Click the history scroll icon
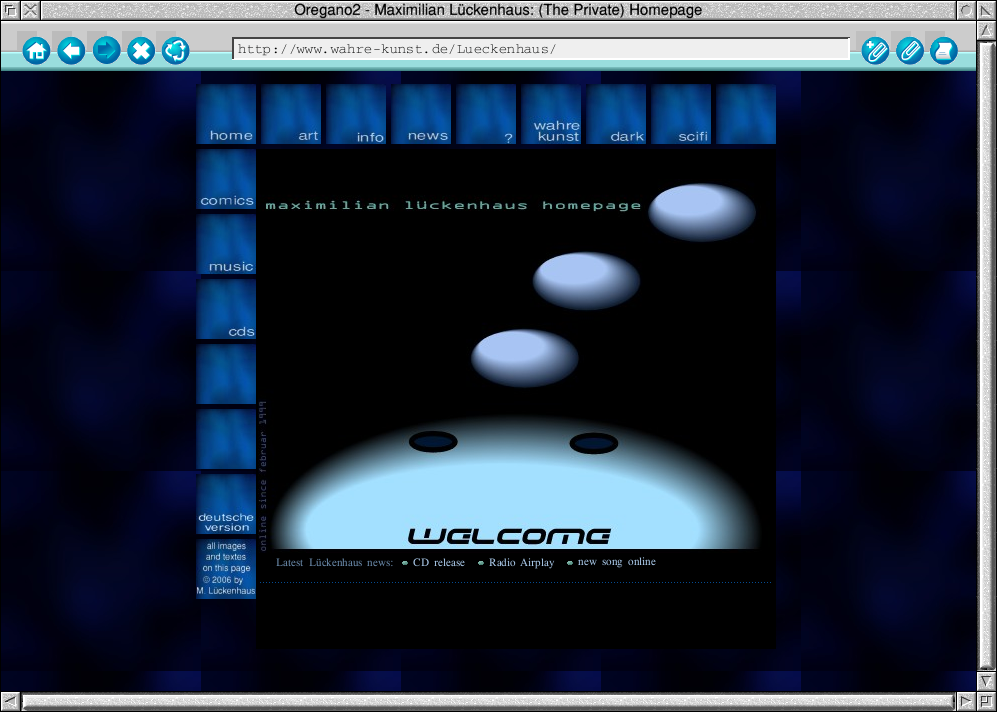997x712 pixels. (943, 50)
